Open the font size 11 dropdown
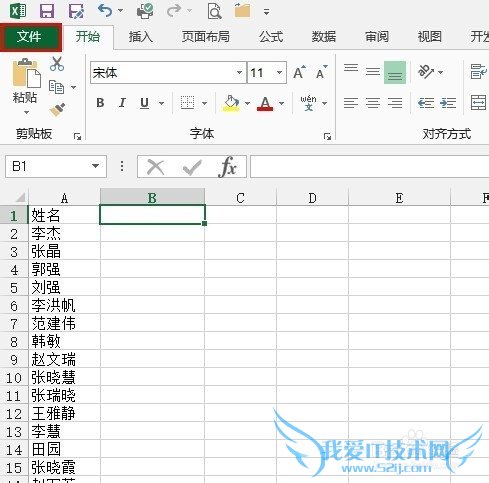The width and height of the screenshot is (489, 483). (279, 72)
